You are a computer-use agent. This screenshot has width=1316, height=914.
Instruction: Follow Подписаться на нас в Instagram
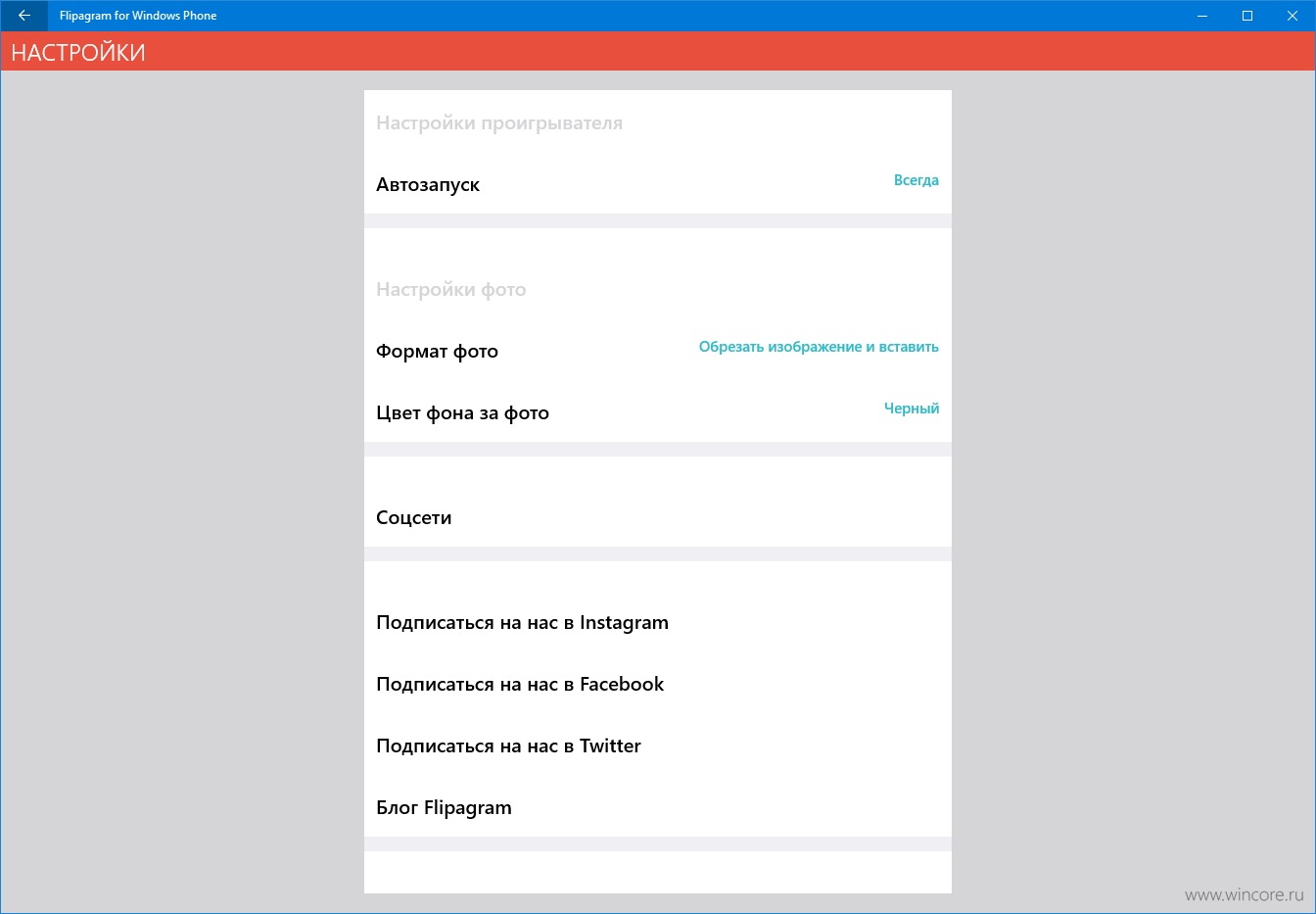click(x=522, y=623)
